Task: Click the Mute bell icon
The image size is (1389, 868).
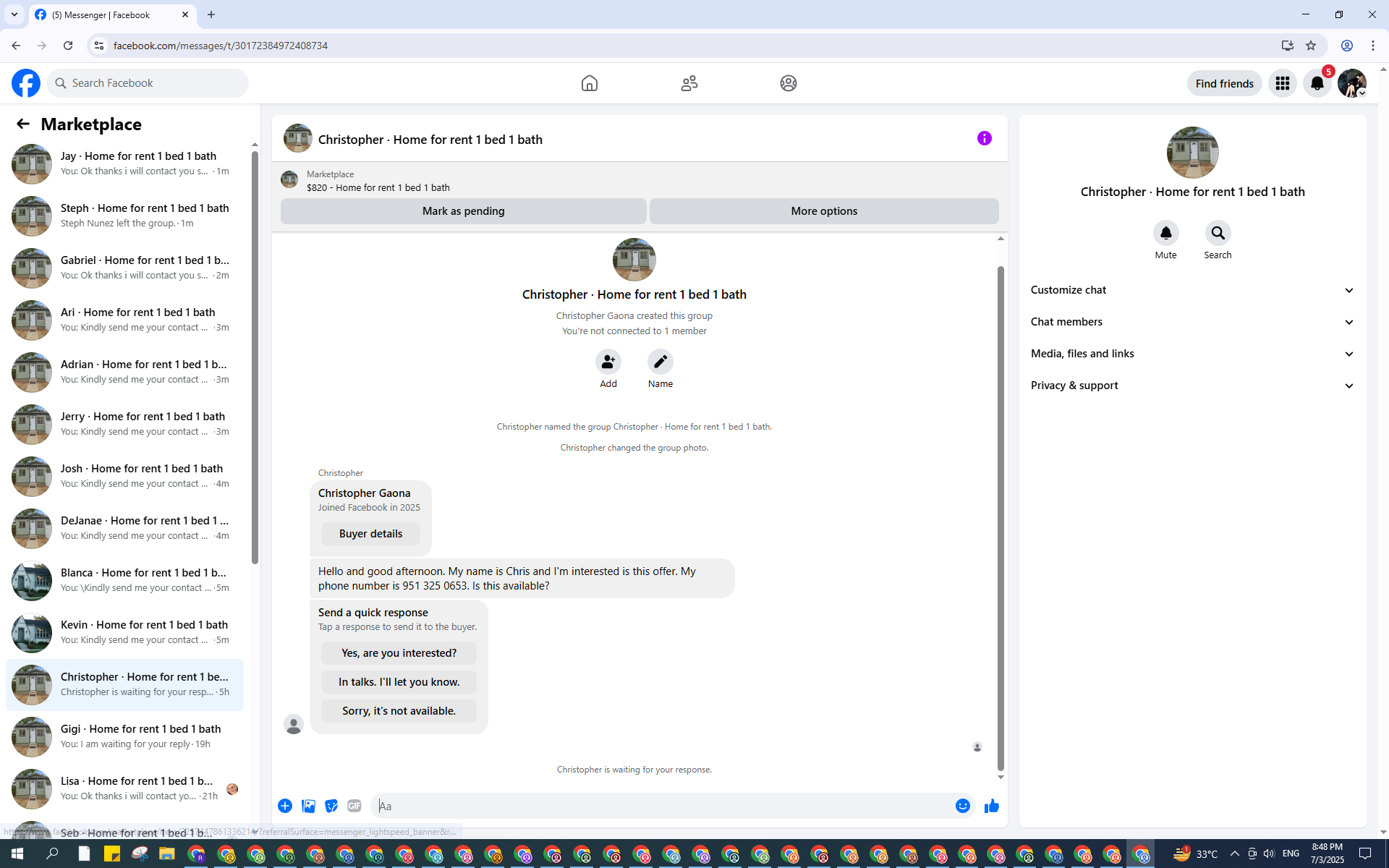Action: click(1165, 233)
